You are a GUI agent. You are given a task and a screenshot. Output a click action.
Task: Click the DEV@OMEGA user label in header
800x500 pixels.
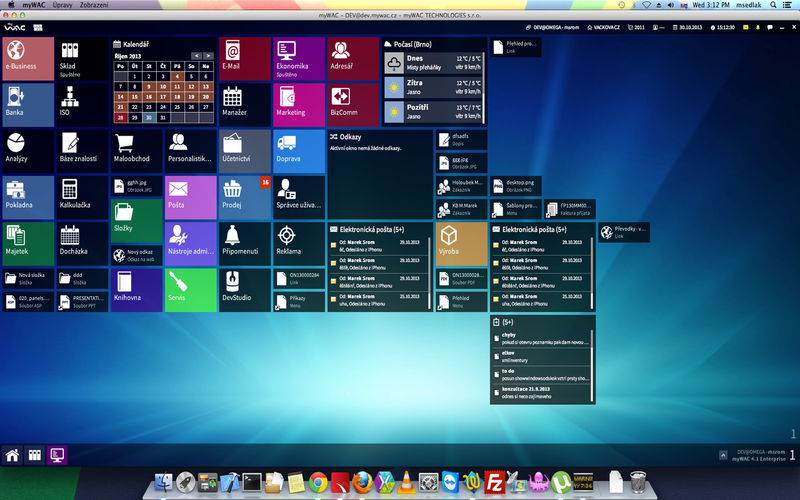click(553, 28)
